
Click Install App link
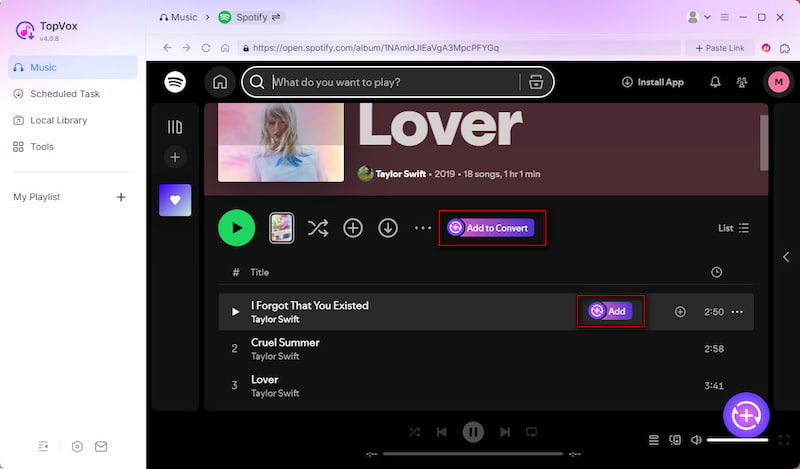[653, 82]
